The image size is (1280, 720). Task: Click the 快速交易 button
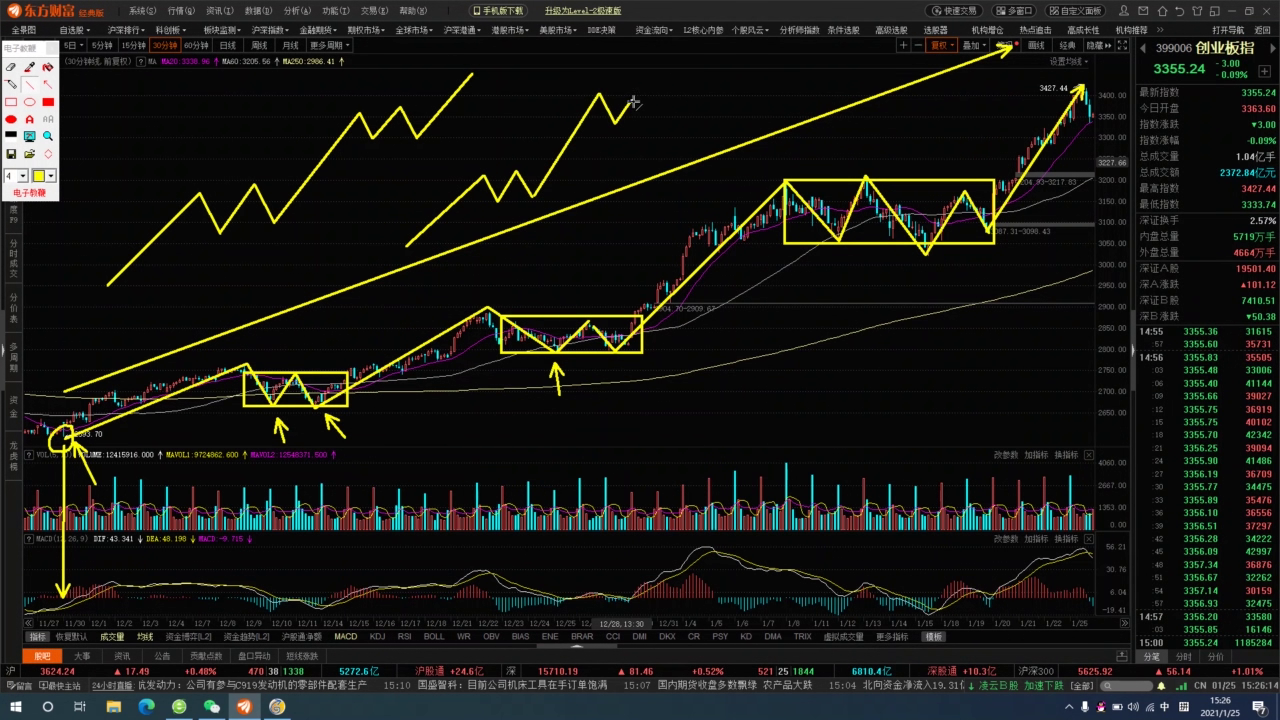tap(958, 10)
